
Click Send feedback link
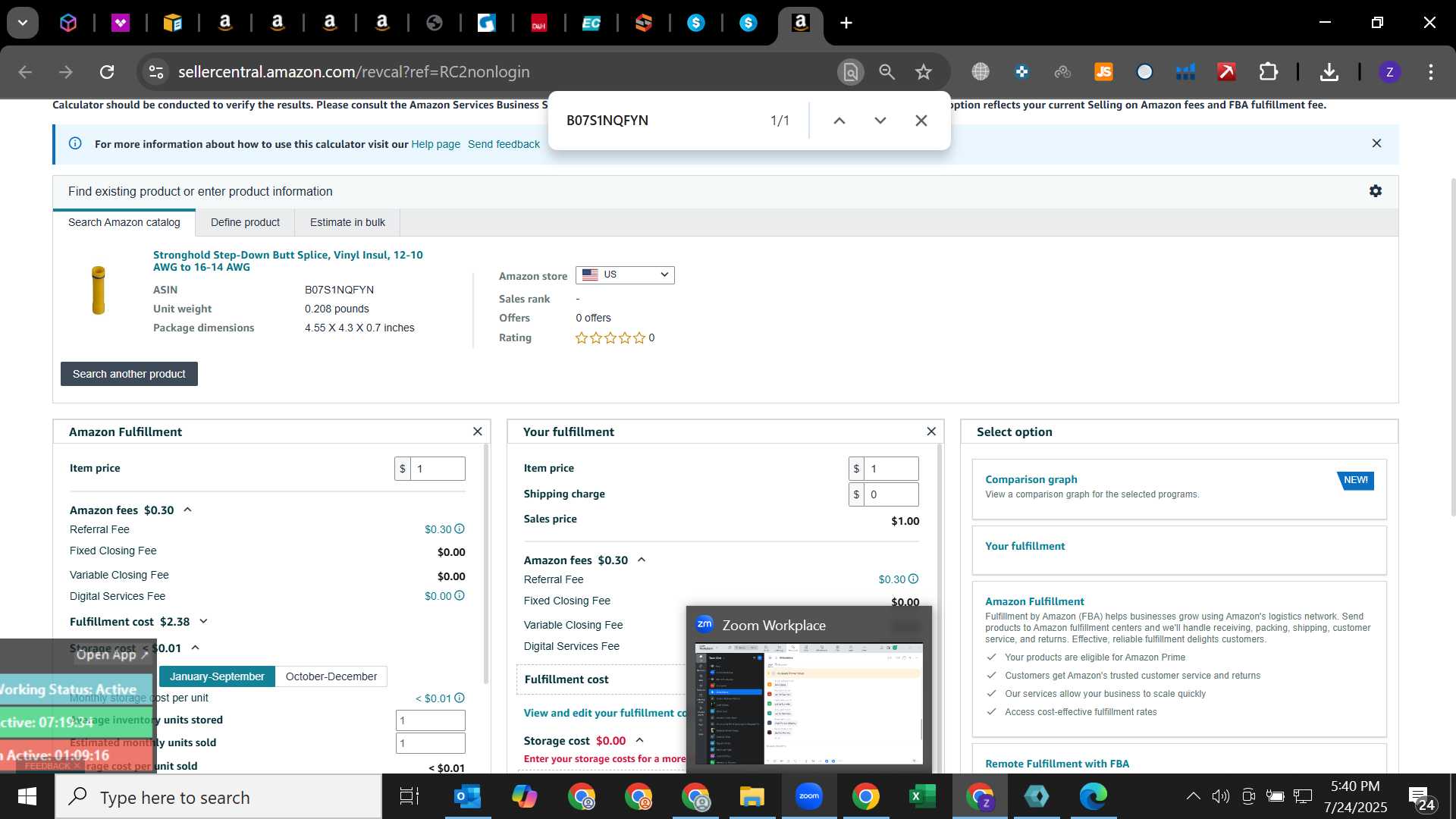504,144
